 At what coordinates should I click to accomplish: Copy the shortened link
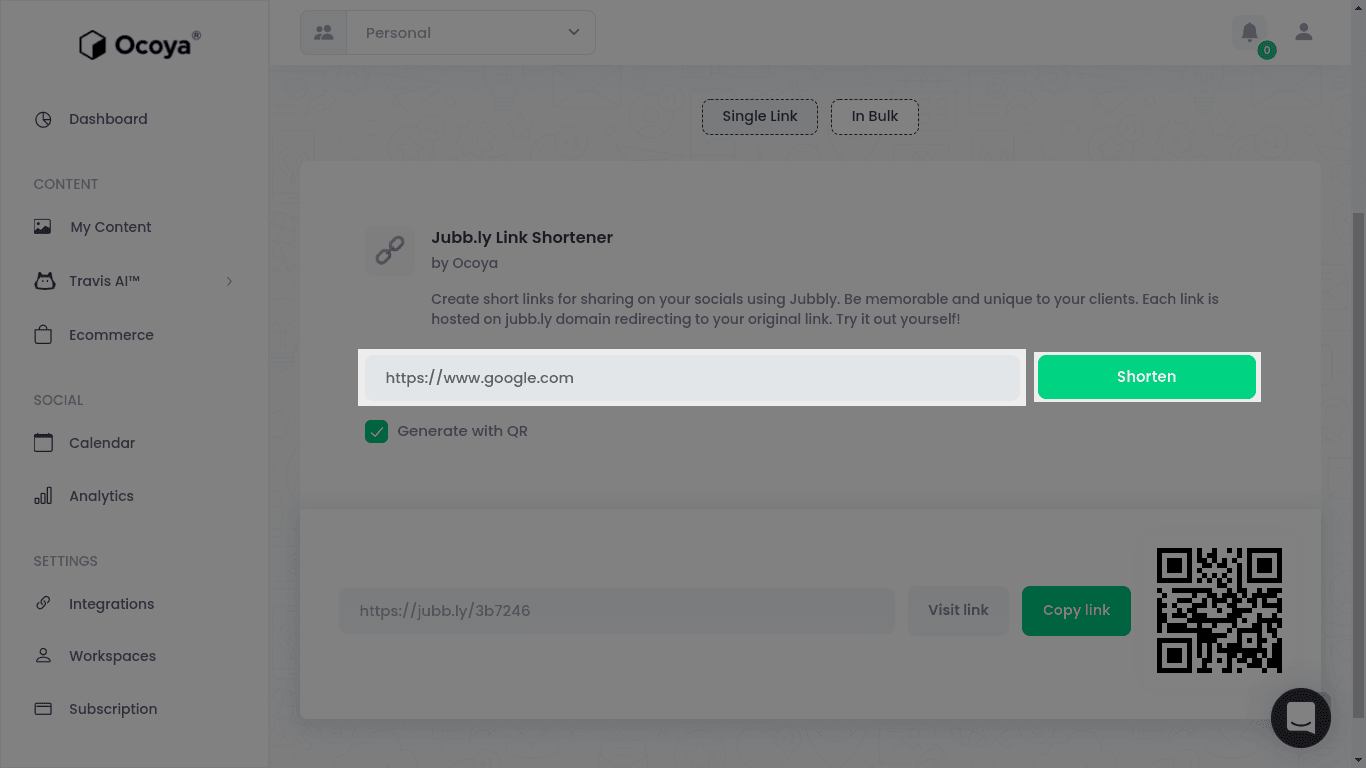tap(1076, 610)
